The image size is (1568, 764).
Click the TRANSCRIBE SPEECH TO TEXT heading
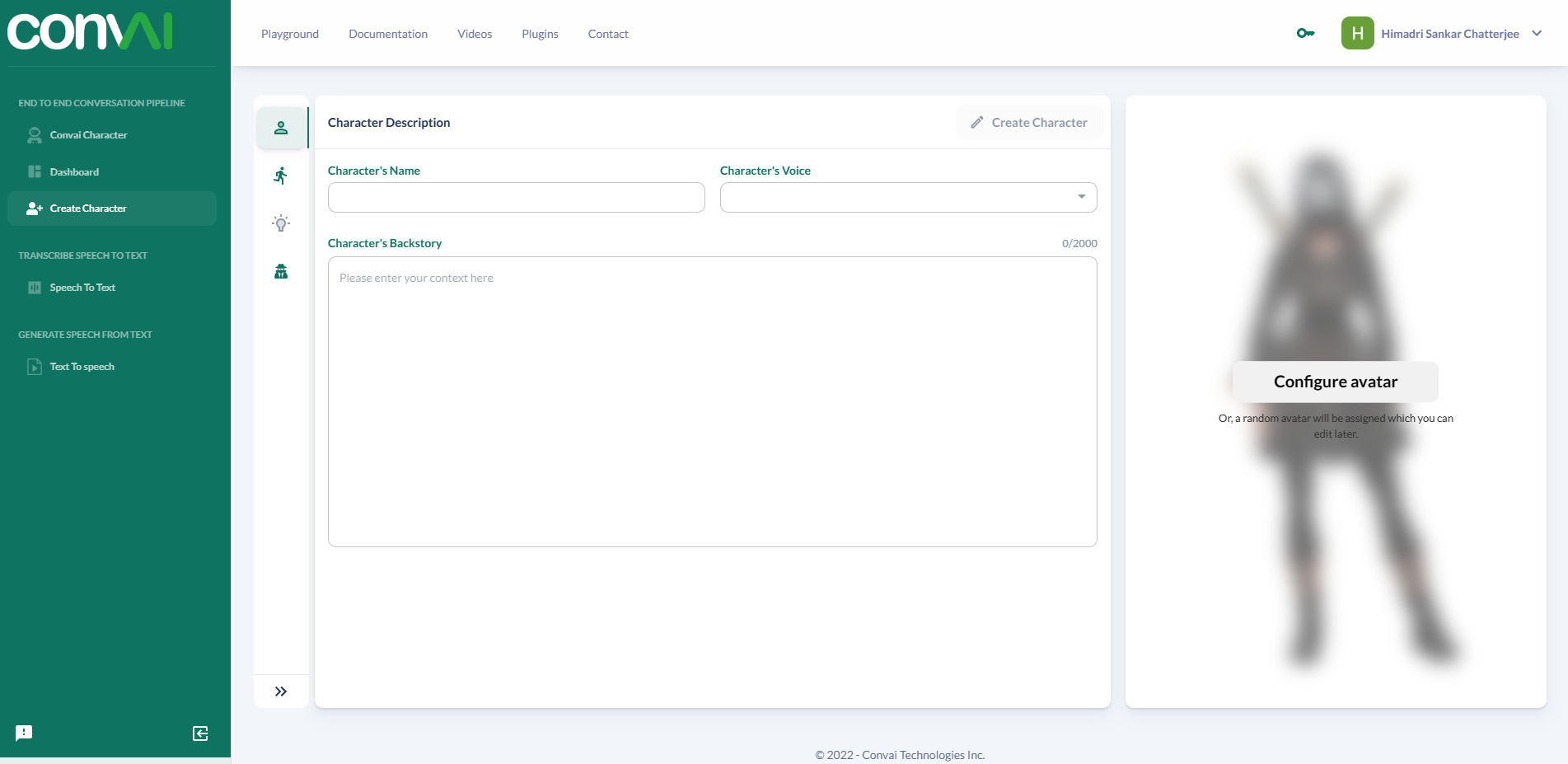point(82,255)
